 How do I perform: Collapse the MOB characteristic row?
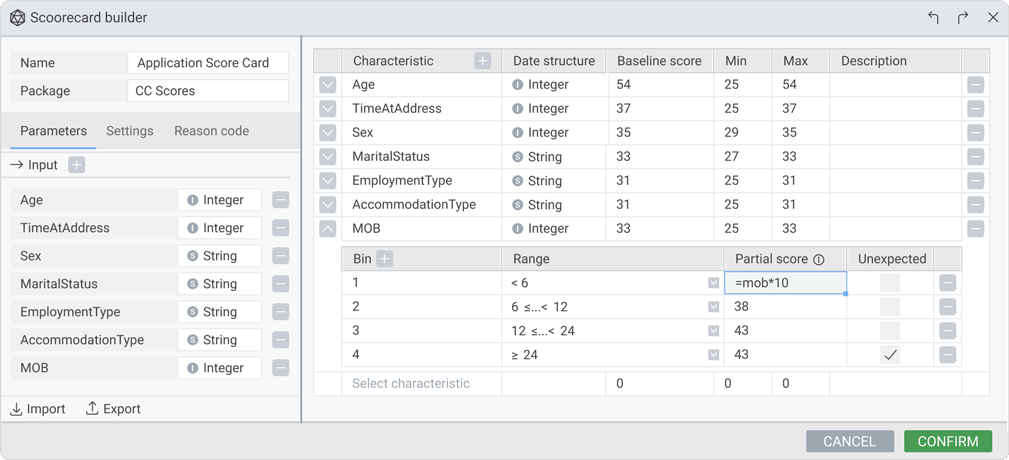328,229
